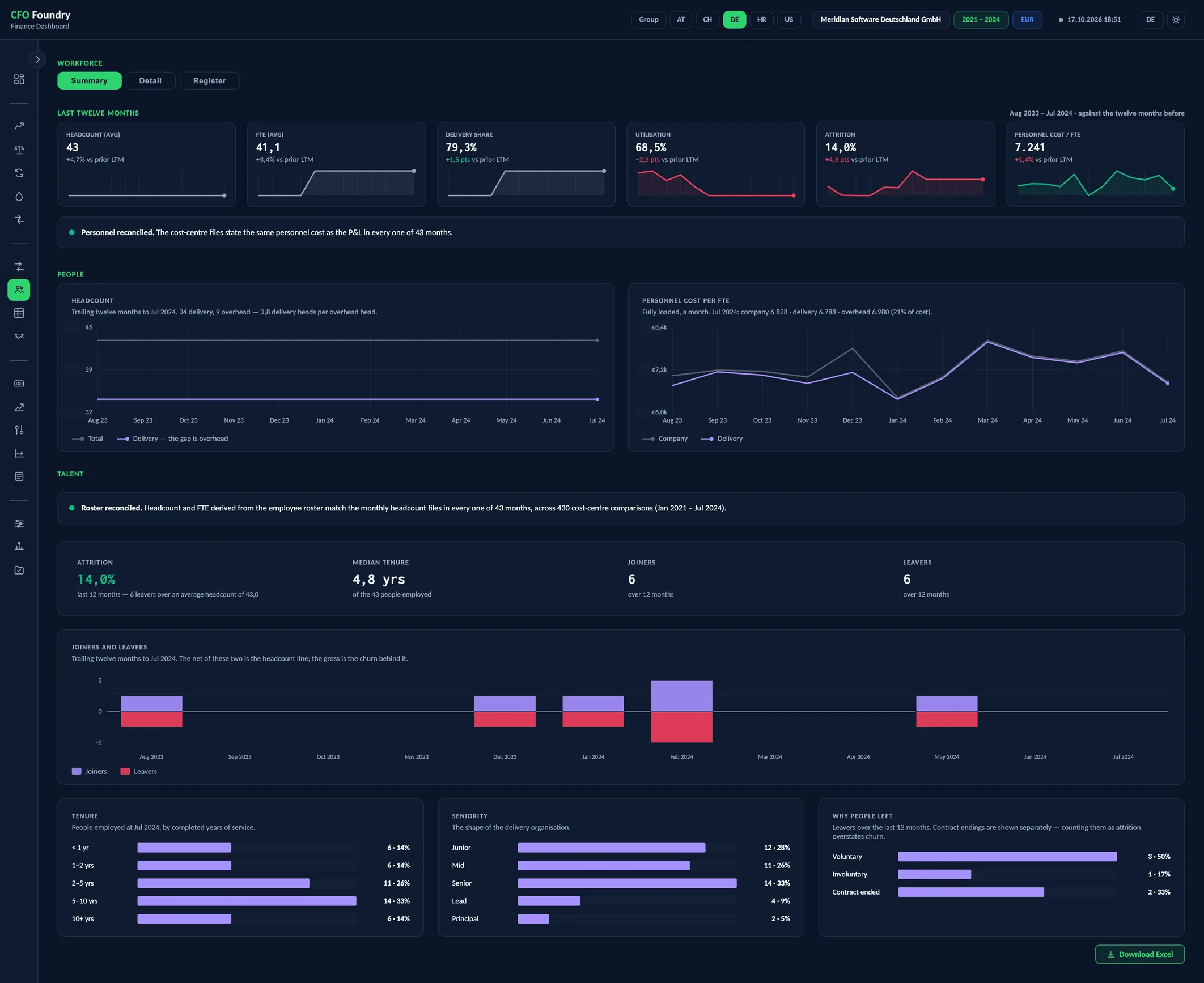Screen dimensions: 1204x983
Task: Click the CFO Foundry logo title
Action: tap(41, 15)
